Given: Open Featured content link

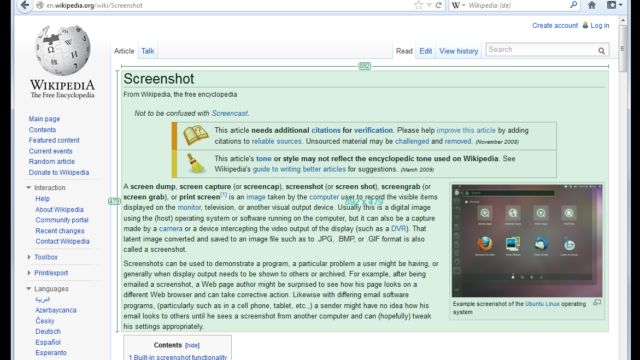Looking at the screenshot, I should pos(54,140).
